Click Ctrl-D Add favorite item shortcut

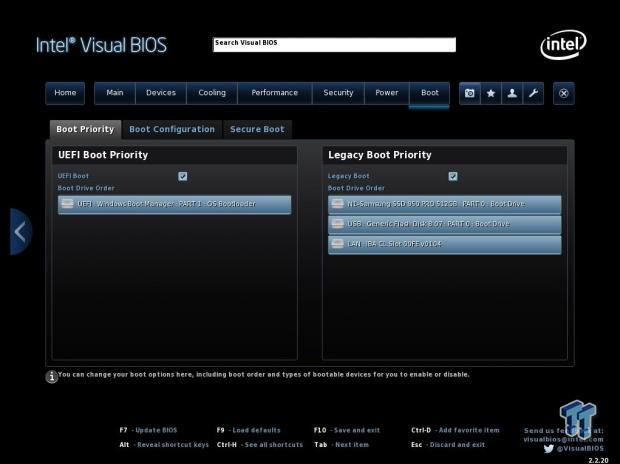pyautogui.click(x=455, y=430)
